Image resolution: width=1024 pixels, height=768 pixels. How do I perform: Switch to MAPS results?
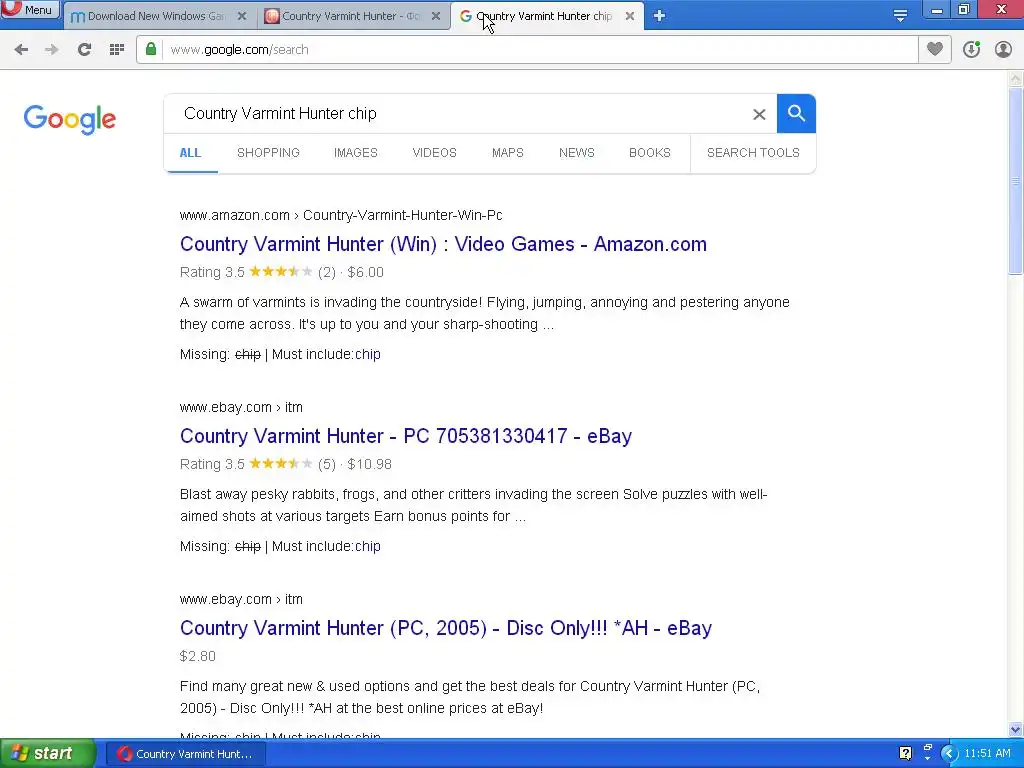[507, 153]
